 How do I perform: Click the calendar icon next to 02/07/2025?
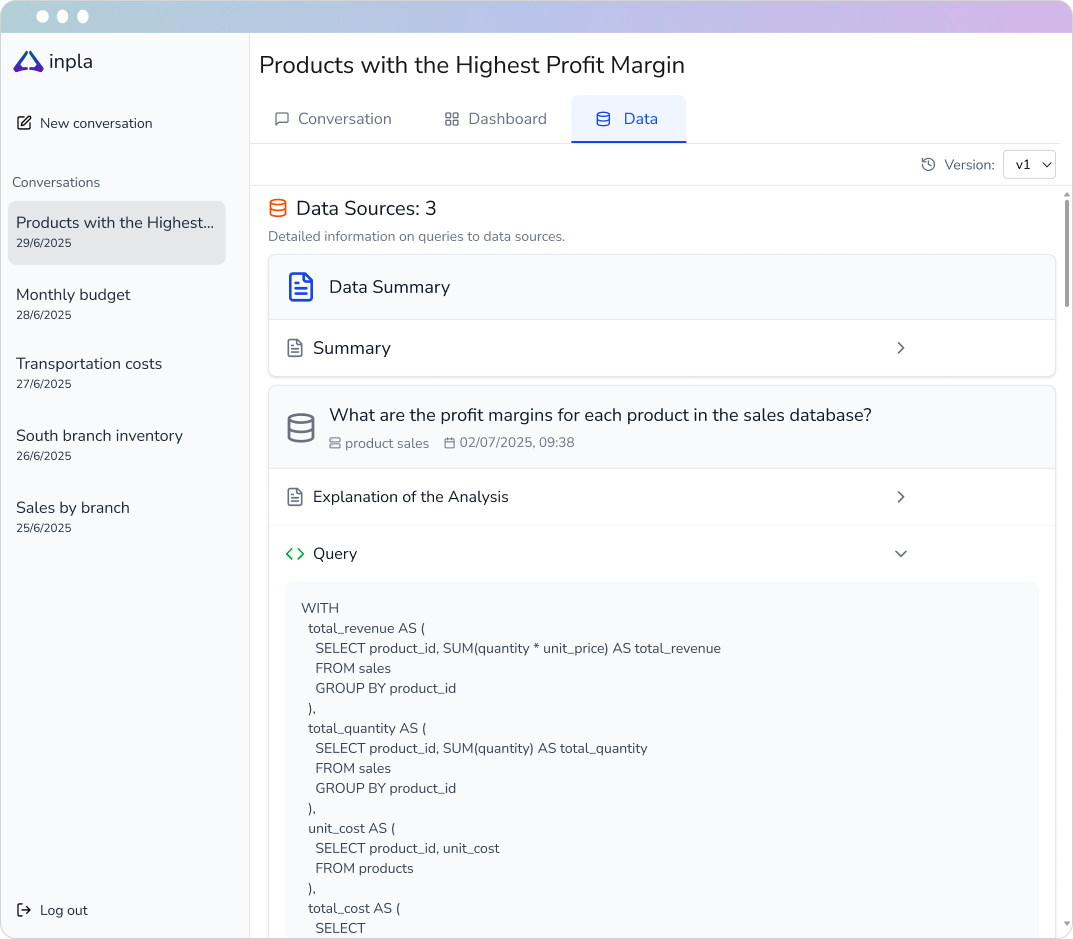[x=450, y=443]
